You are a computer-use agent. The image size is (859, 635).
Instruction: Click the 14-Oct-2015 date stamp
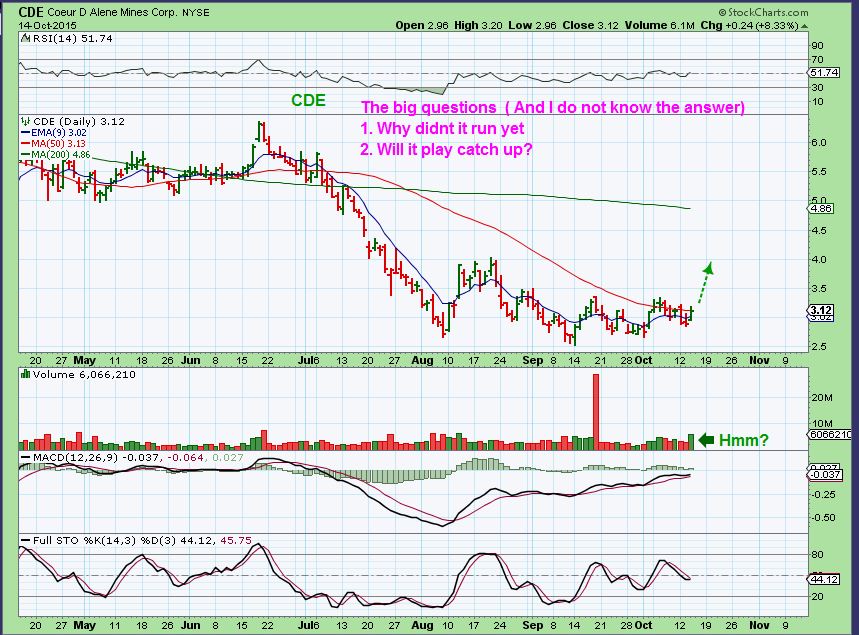[x=48, y=25]
